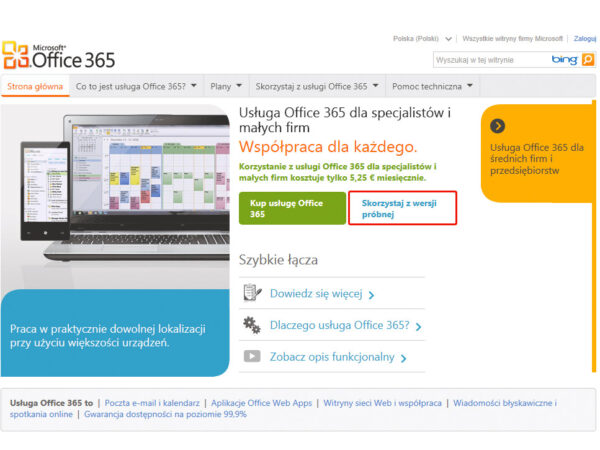Open the Aplikacje Office Web Apps link
The image size is (600, 450).
coord(261,403)
